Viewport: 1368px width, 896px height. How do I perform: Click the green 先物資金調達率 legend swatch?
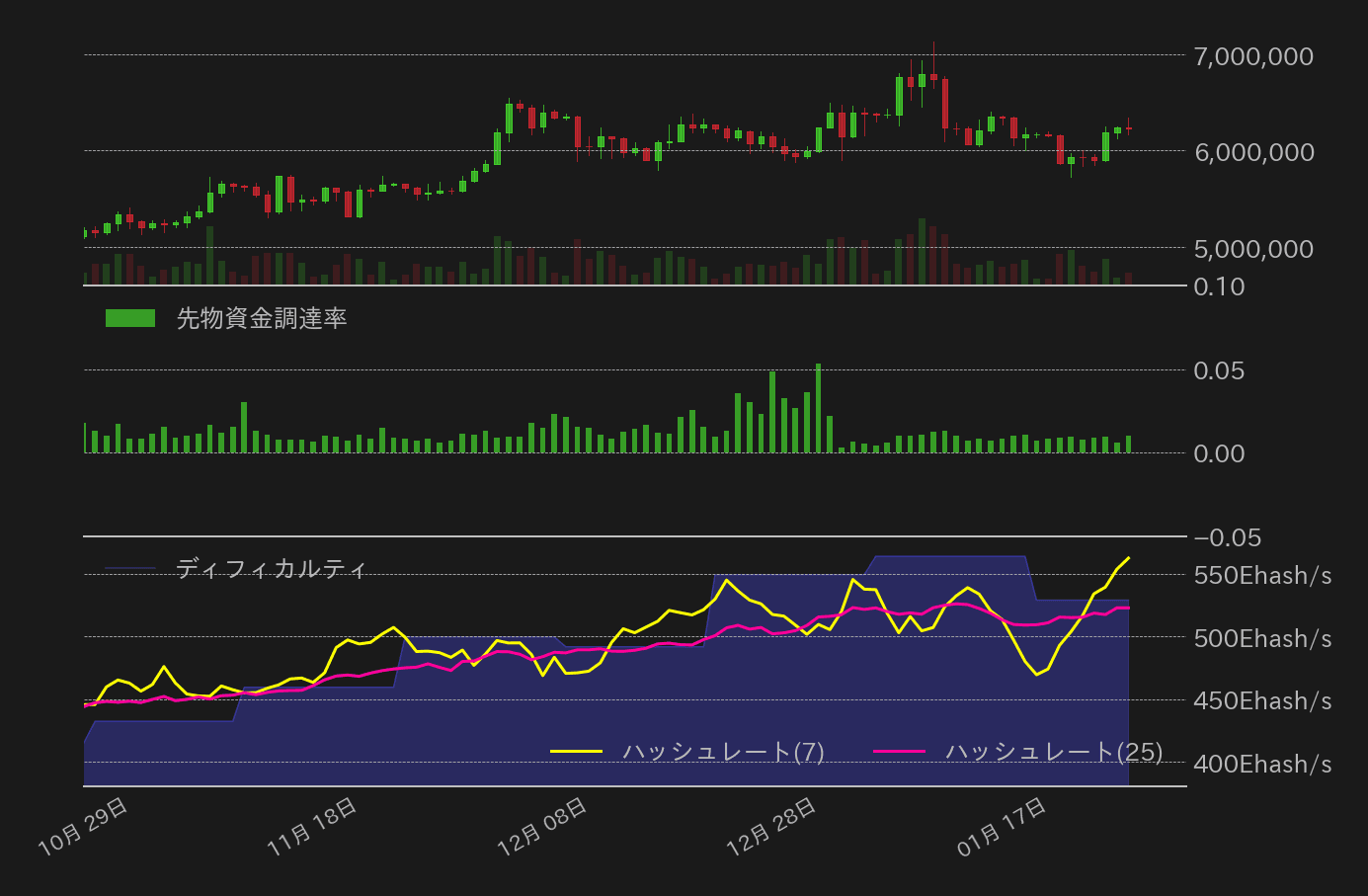(x=130, y=318)
